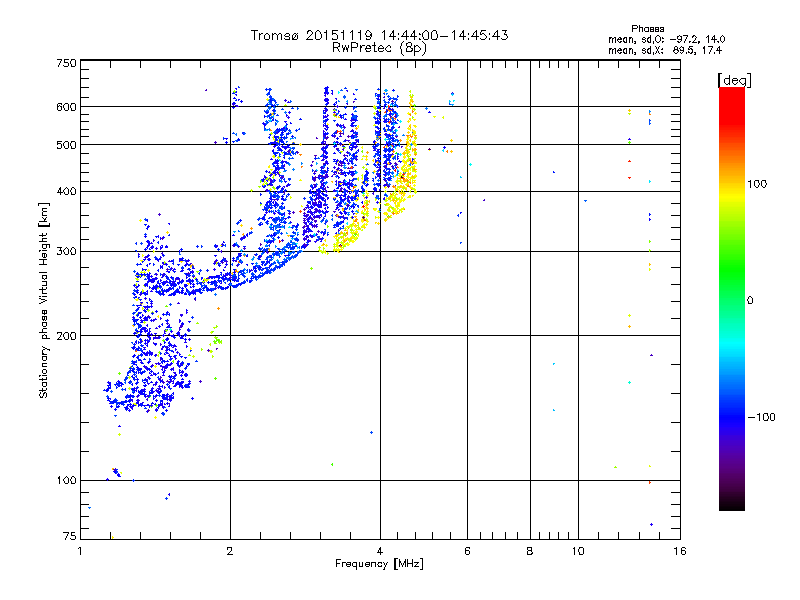This screenshot has width=800, height=600.
Task: Click the x-axis tick label '10'
Action: click(x=578, y=551)
